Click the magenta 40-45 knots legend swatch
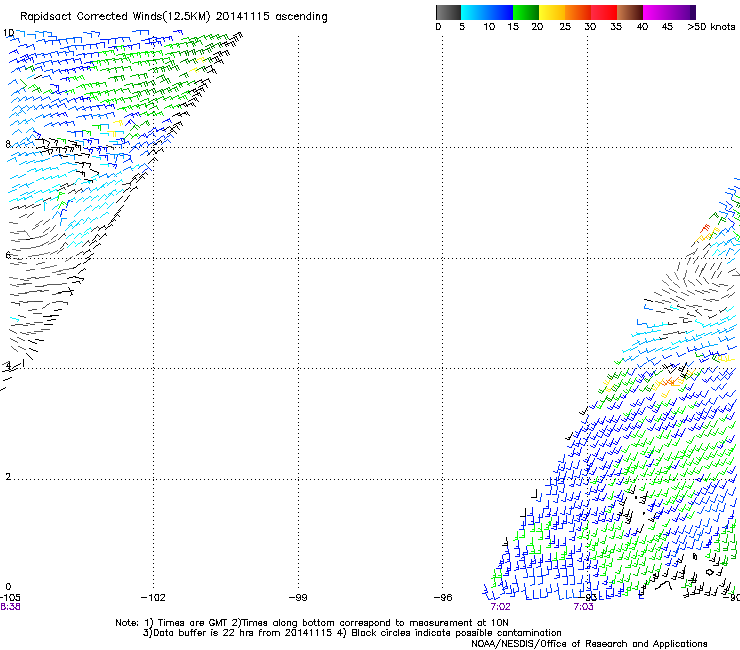Image resolution: width=740 pixels, height=650 pixels. [656, 12]
